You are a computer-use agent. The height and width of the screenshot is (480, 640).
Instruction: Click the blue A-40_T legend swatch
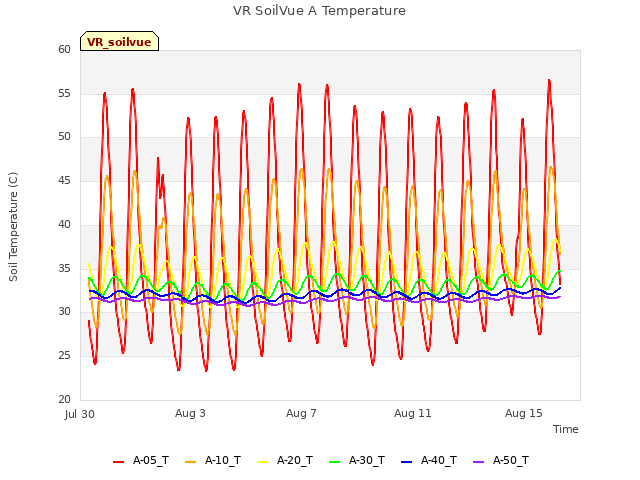coord(407,462)
